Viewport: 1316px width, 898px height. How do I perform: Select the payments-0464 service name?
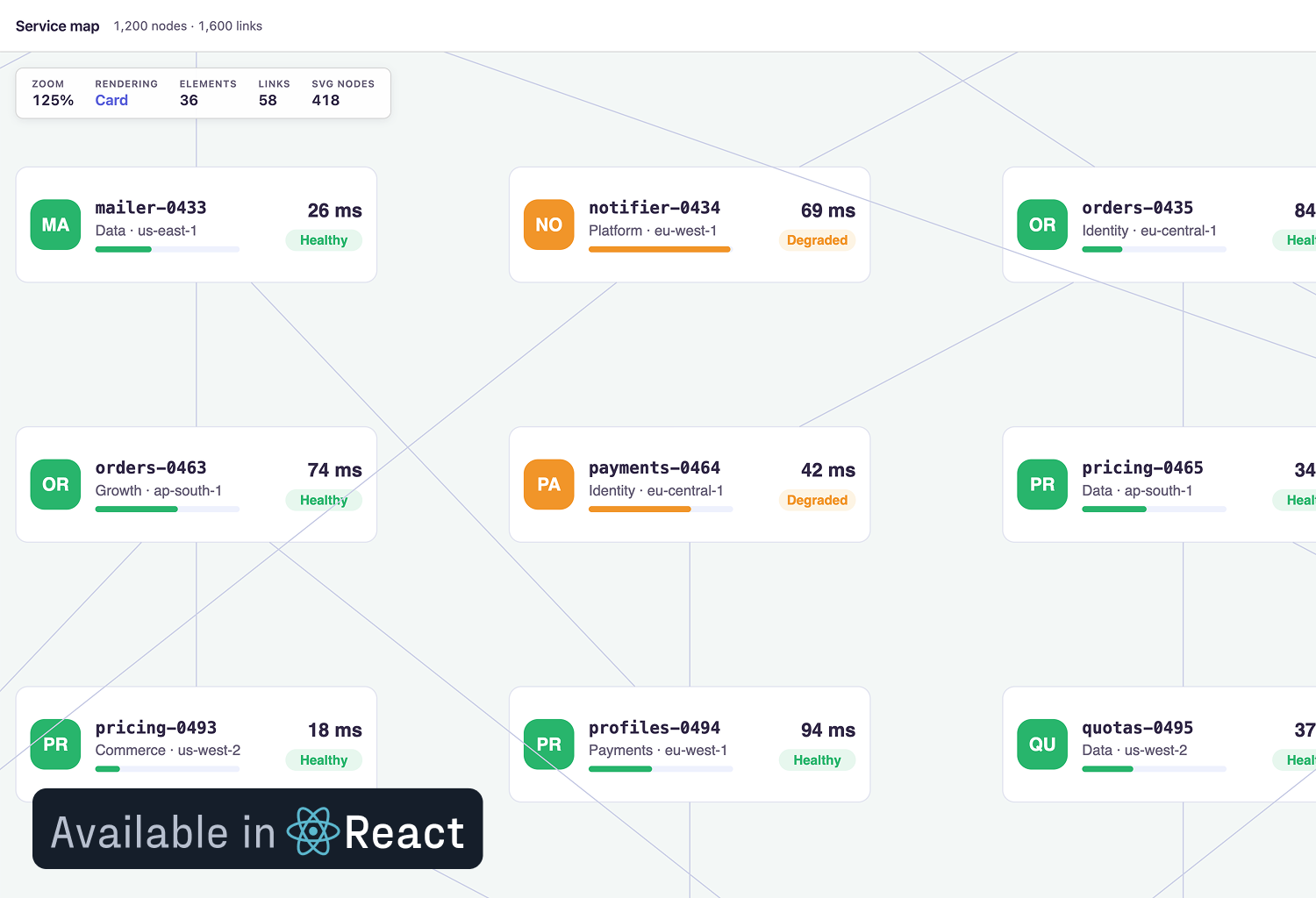coord(654,467)
